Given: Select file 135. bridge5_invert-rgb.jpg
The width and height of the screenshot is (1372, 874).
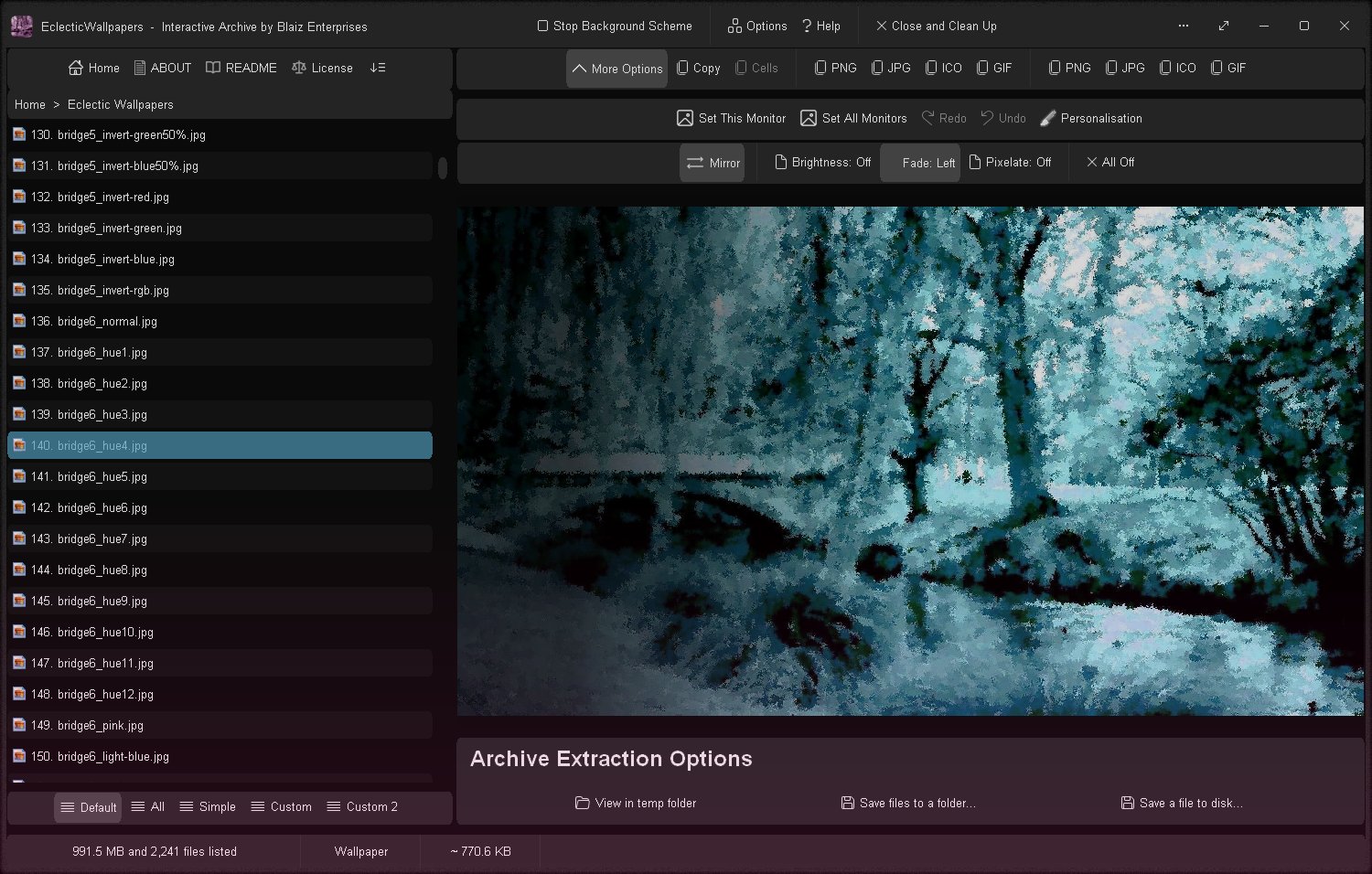Looking at the screenshot, I should tap(220, 290).
